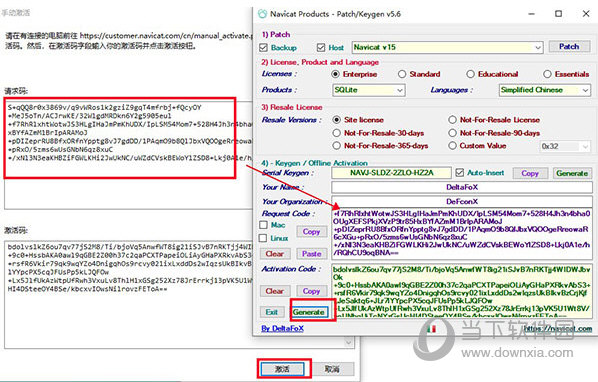598x382 pixels.
Task: Click Generate next to the serial keygen
Action: pyautogui.click(x=572, y=173)
